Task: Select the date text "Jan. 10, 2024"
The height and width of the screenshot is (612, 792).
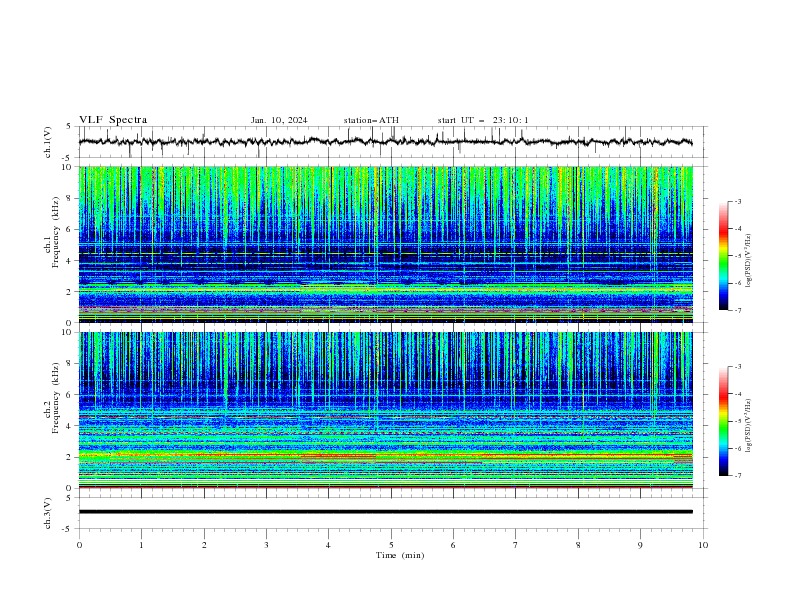Action: point(279,120)
